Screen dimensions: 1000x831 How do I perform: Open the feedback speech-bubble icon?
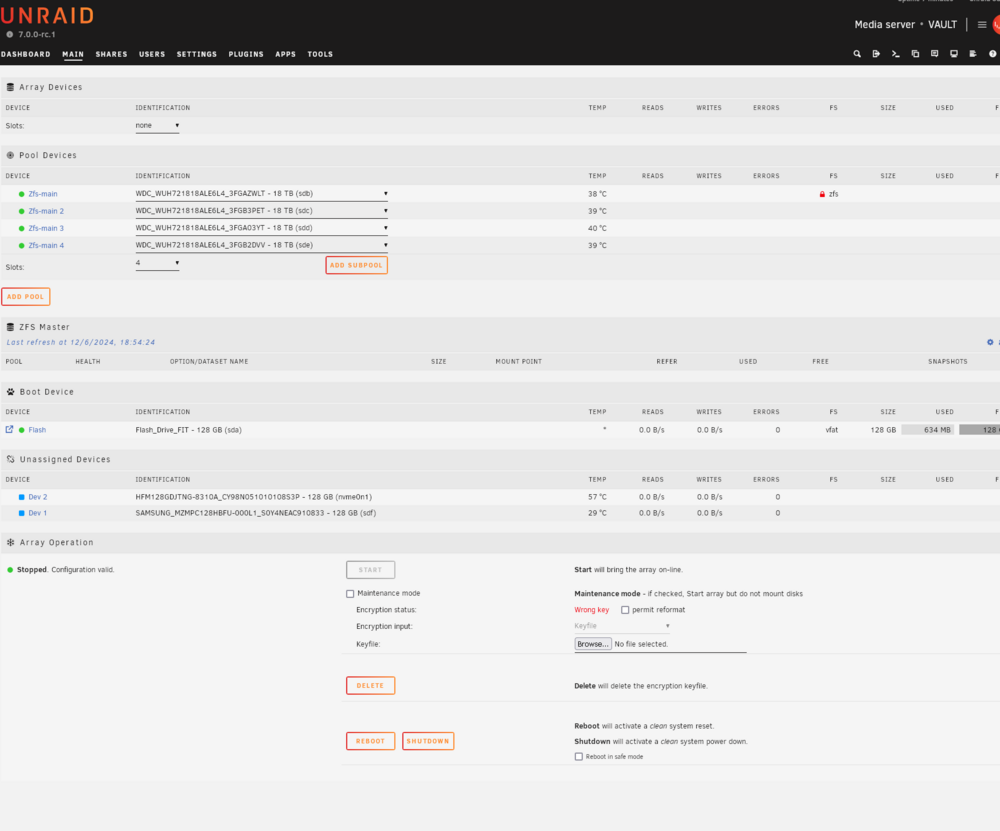934,54
